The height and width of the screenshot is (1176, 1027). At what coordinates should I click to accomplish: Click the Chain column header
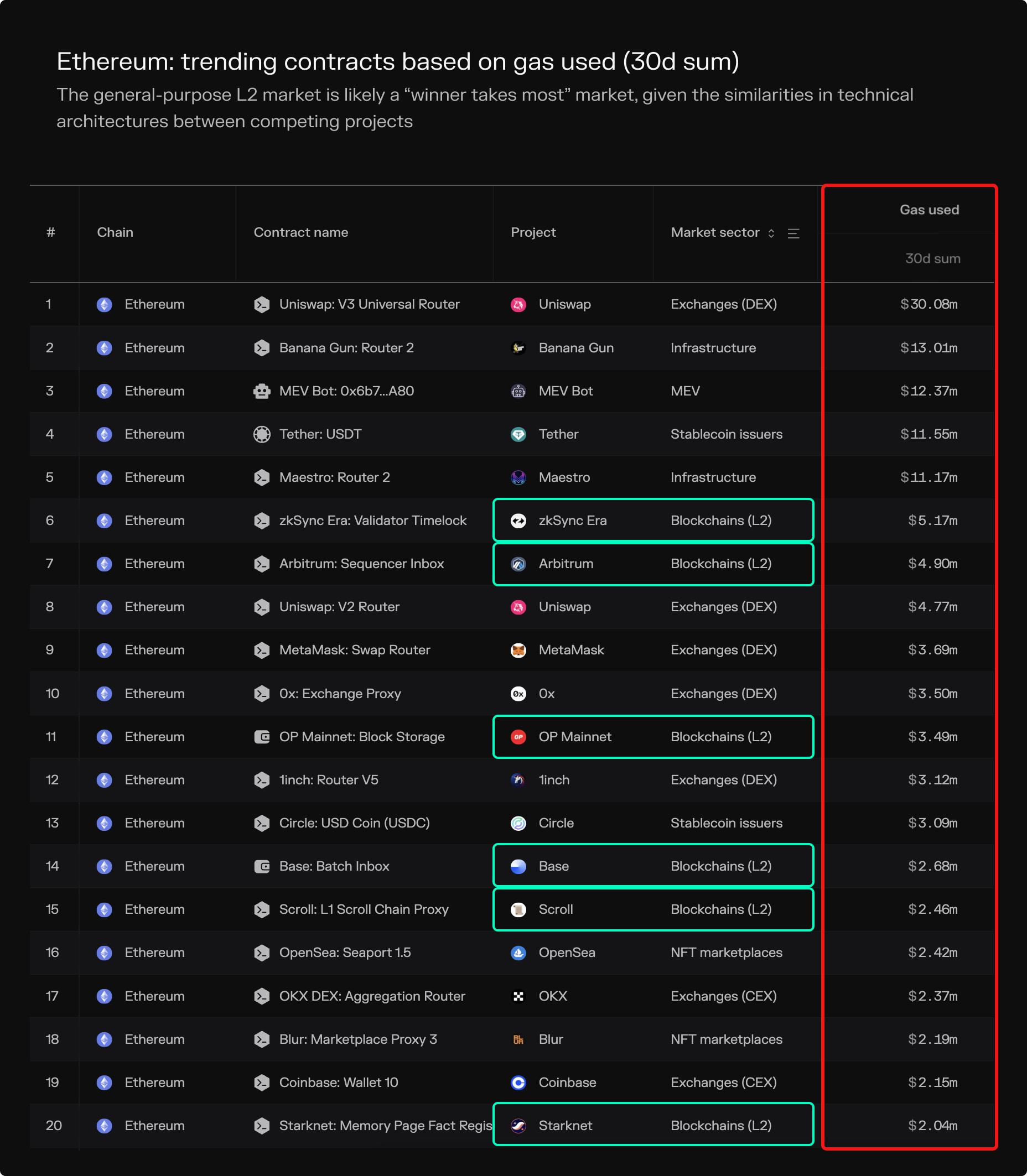tap(115, 232)
